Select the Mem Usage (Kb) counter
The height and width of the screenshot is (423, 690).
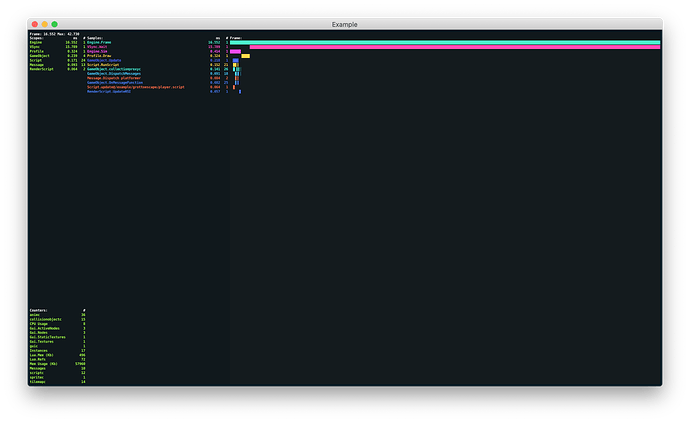46,362
